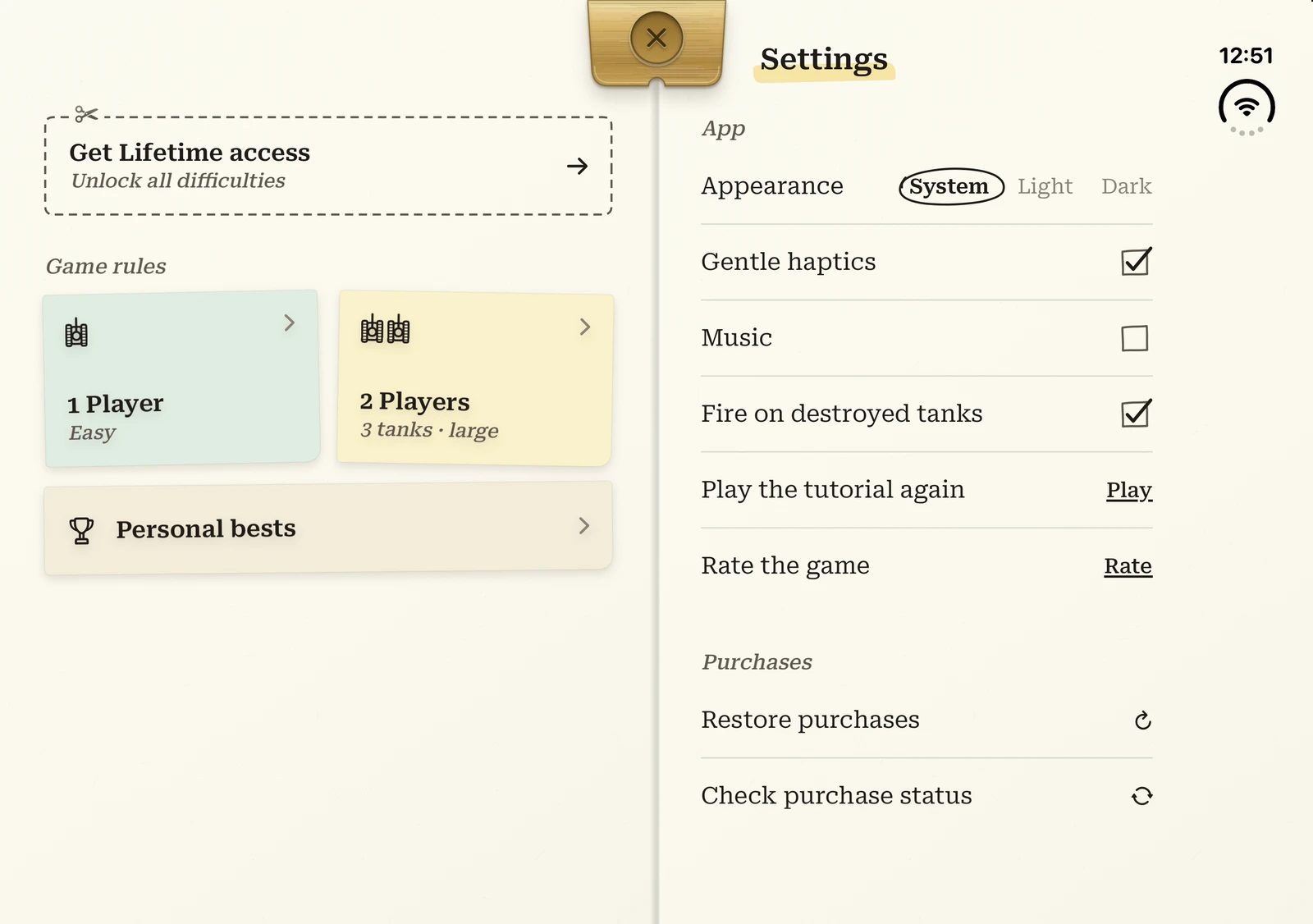This screenshot has width=1313, height=924.
Task: Switch appearance to Dark
Action: (1127, 186)
